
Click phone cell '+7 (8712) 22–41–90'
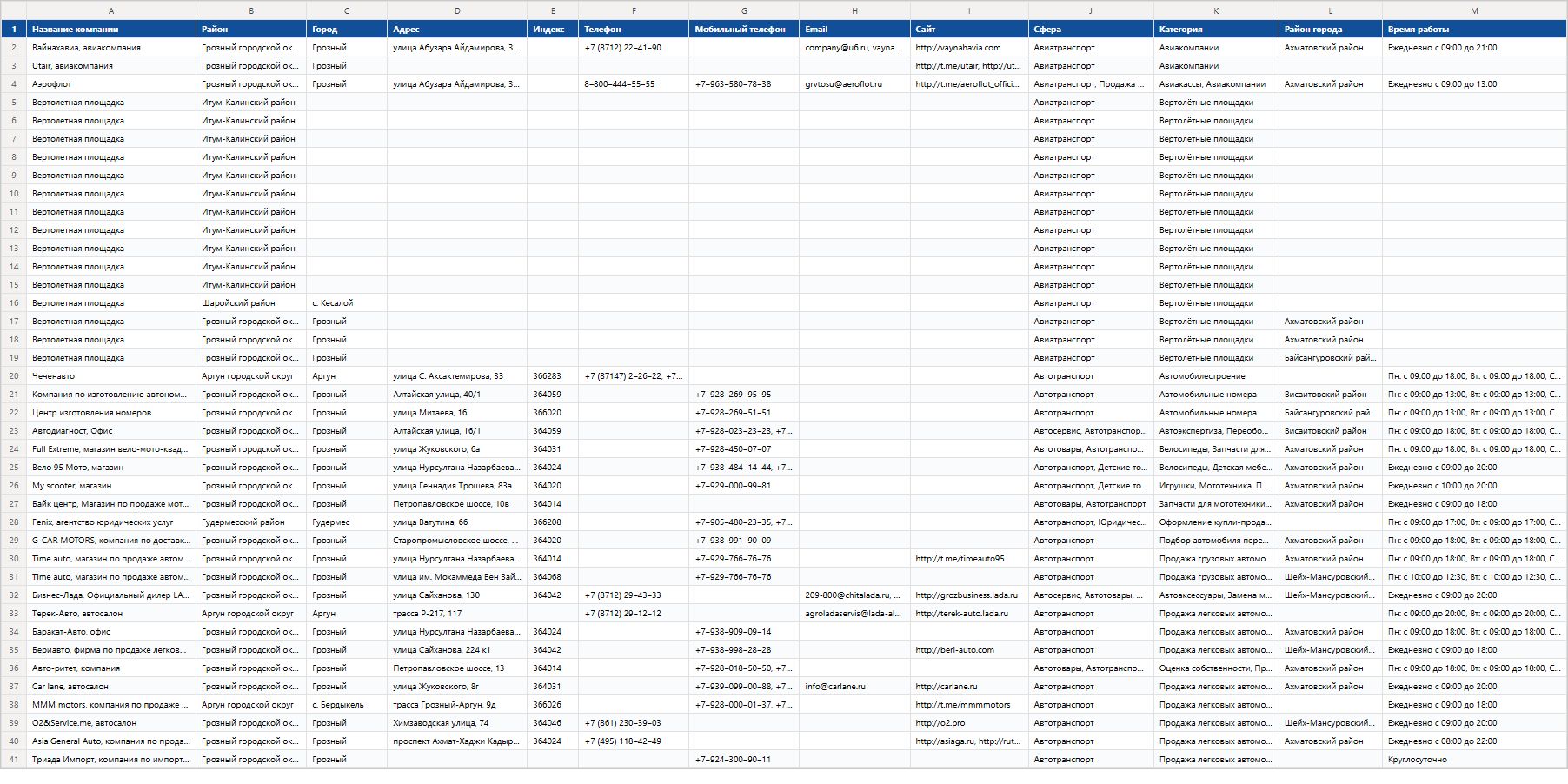click(634, 48)
